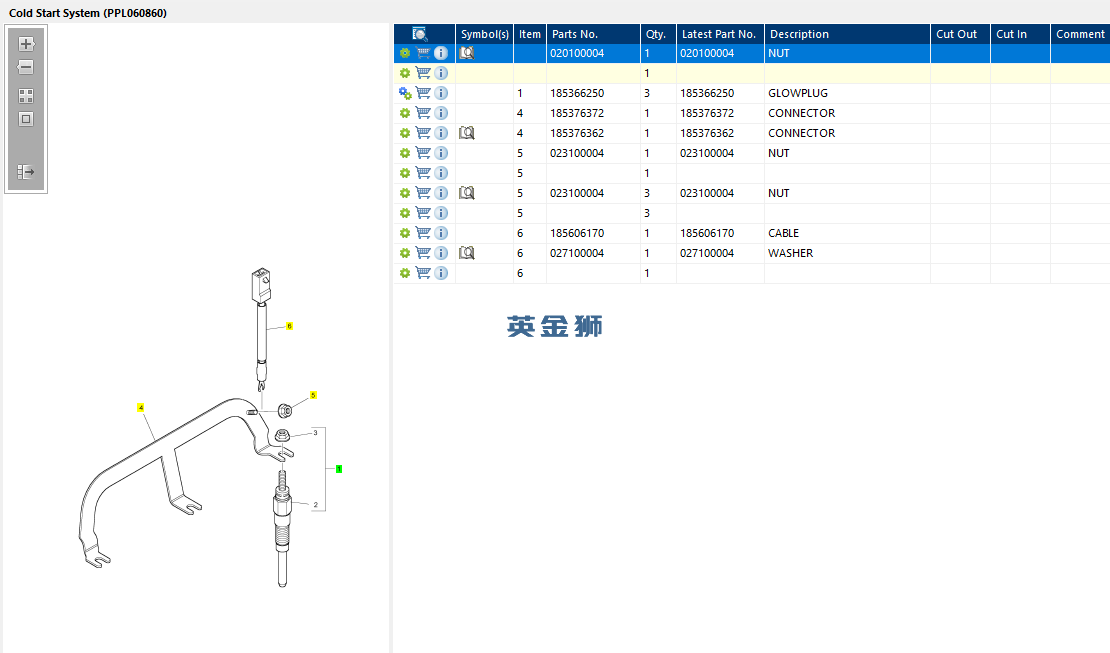Open info for the CABLE row
The width and height of the screenshot is (1110, 653).
(441, 233)
